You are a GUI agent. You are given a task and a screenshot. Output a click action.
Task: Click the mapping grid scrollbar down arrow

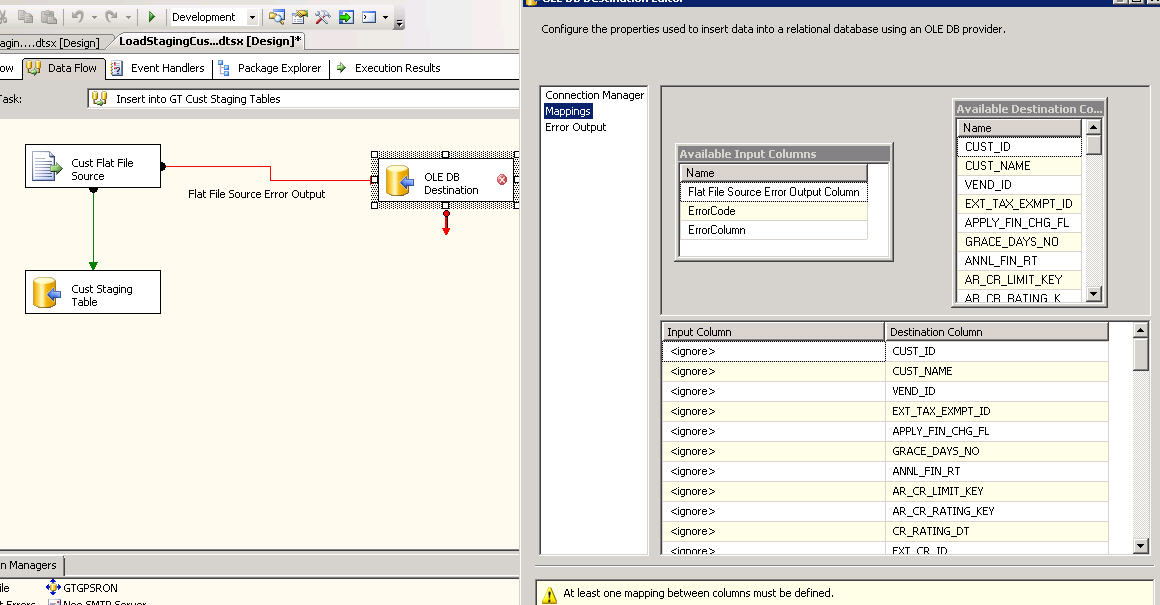pyautogui.click(x=1140, y=547)
